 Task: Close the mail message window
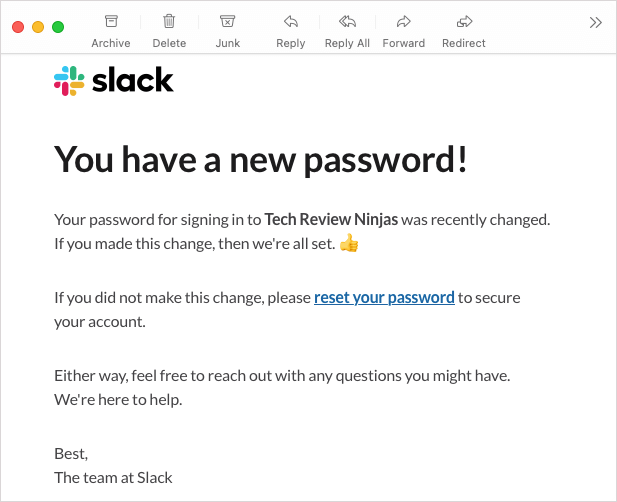coord(18,27)
